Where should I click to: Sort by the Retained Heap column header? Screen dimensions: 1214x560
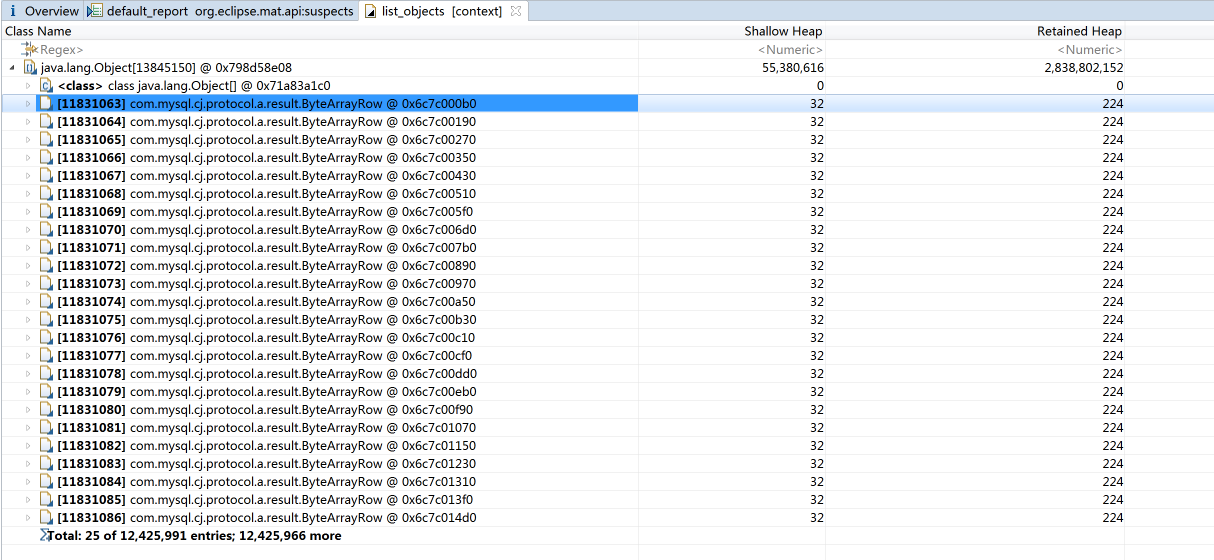point(1078,31)
